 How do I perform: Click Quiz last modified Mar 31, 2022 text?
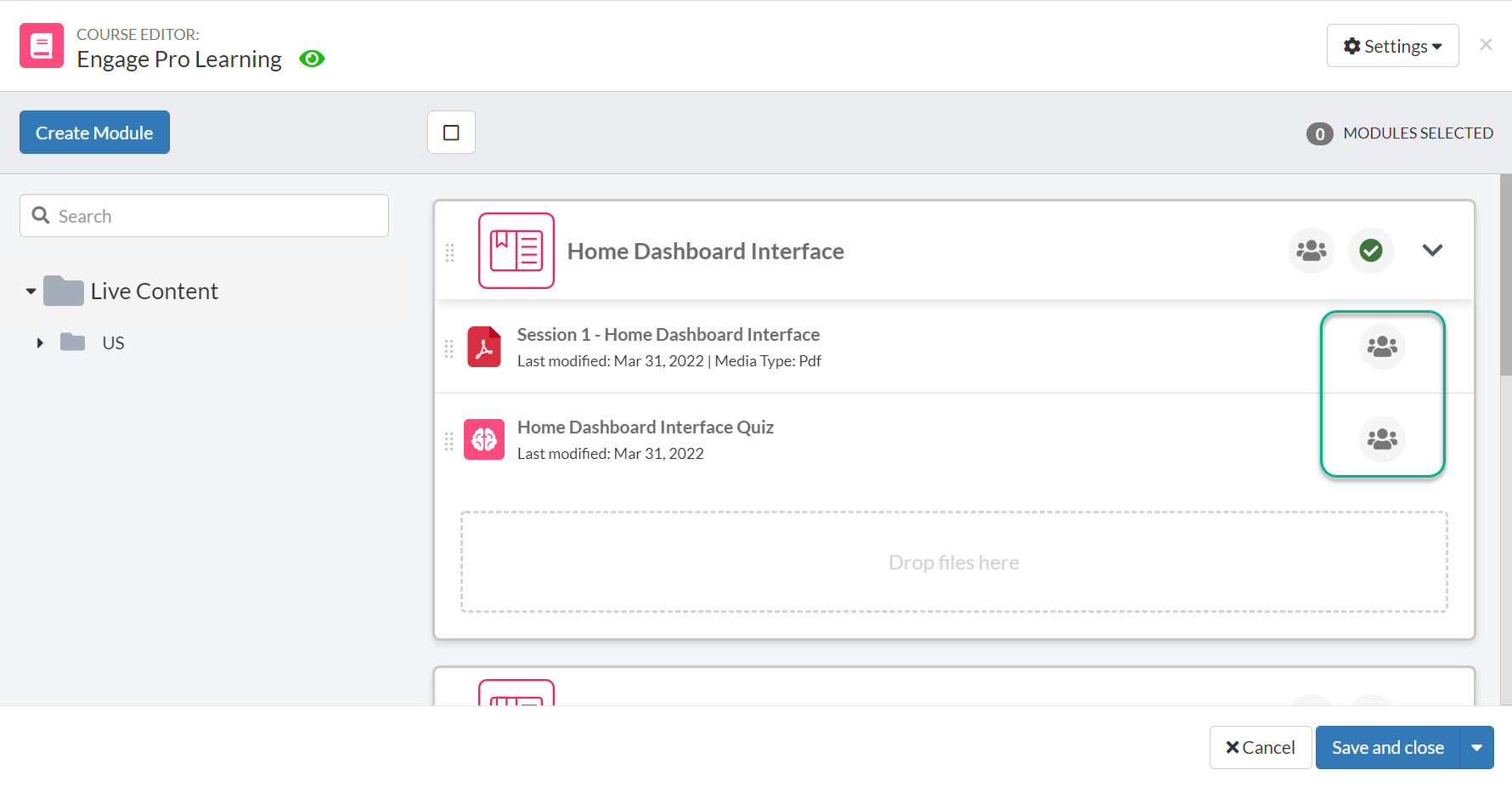tap(611, 454)
